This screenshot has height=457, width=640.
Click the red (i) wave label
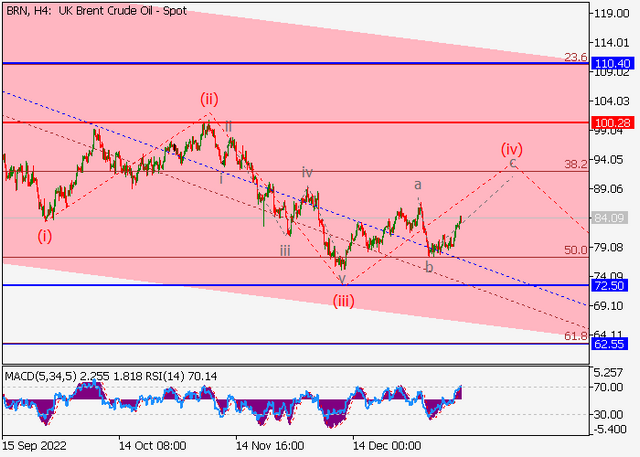45,236
